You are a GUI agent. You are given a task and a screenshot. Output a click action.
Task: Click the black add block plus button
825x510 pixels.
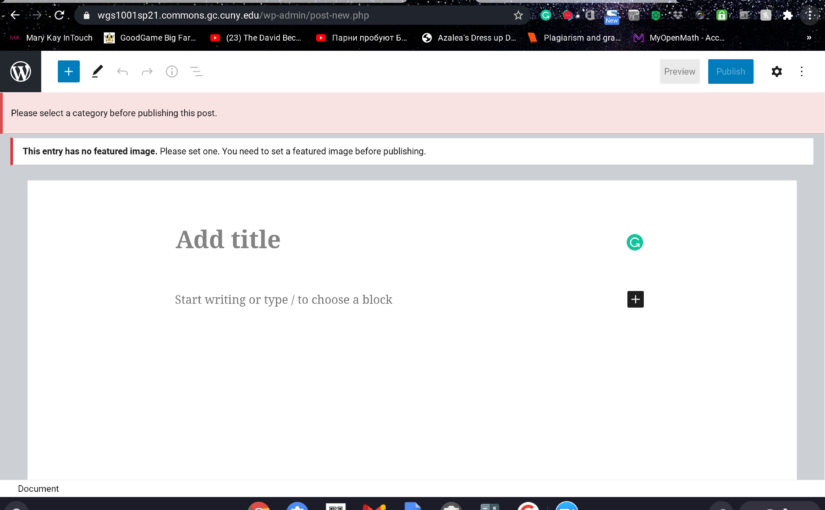[x=635, y=299]
